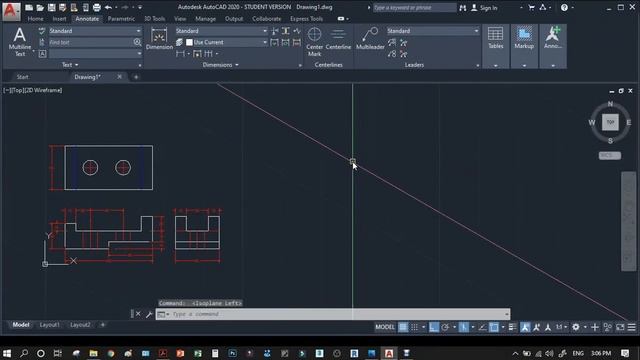Toggle Object snap in status bar
640x360 pixels.
[494, 327]
